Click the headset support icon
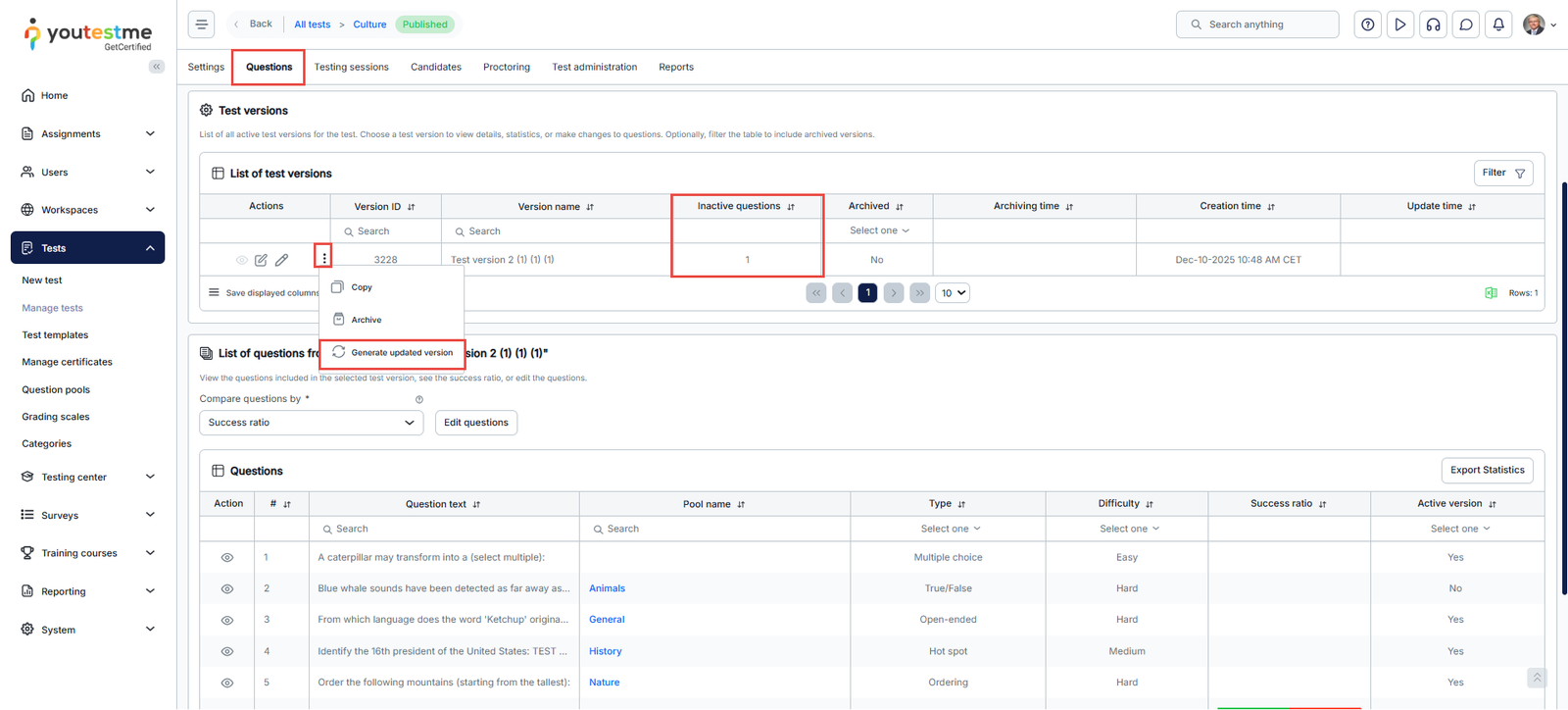Image resolution: width=1568 pixels, height=710 pixels. point(1433,25)
